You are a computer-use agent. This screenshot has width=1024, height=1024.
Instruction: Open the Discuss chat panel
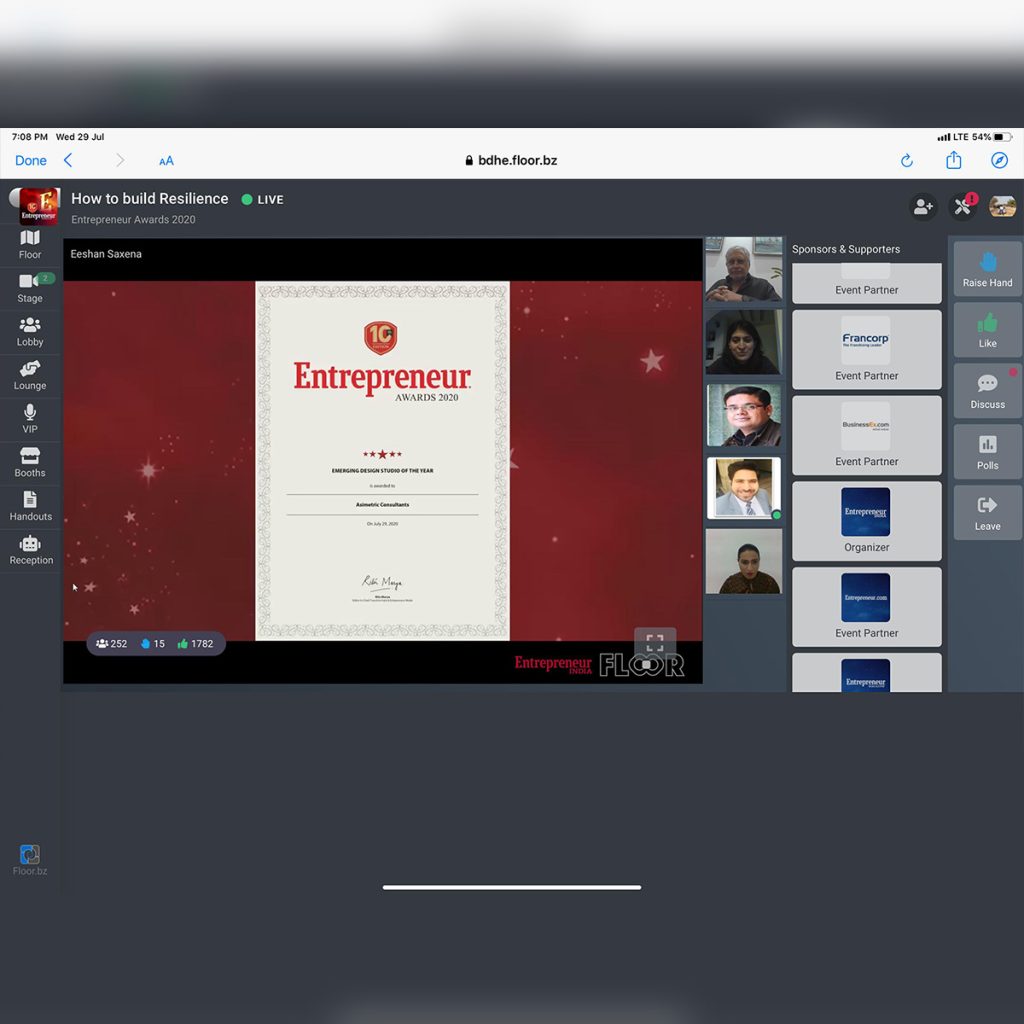pyautogui.click(x=987, y=391)
